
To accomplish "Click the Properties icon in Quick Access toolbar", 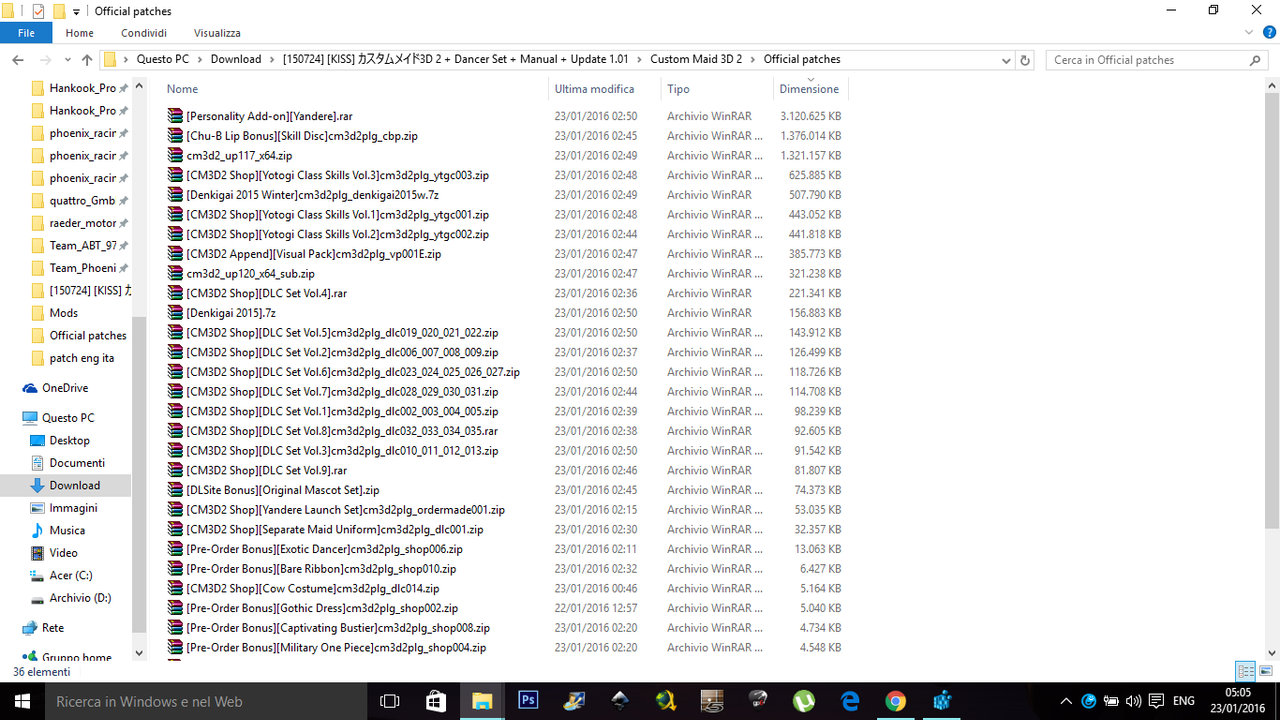I will [x=37, y=9].
